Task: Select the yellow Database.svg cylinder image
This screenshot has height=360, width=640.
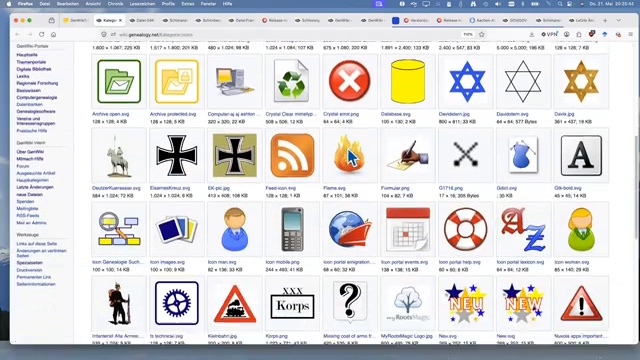Action: click(x=408, y=81)
